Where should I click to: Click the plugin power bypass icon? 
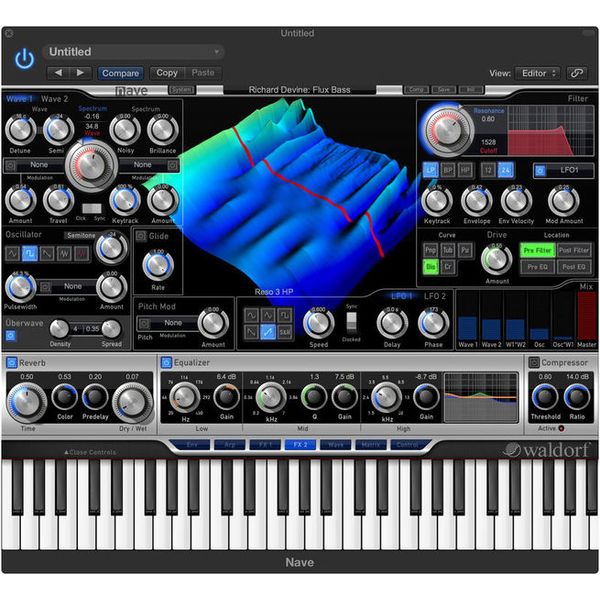[24, 58]
